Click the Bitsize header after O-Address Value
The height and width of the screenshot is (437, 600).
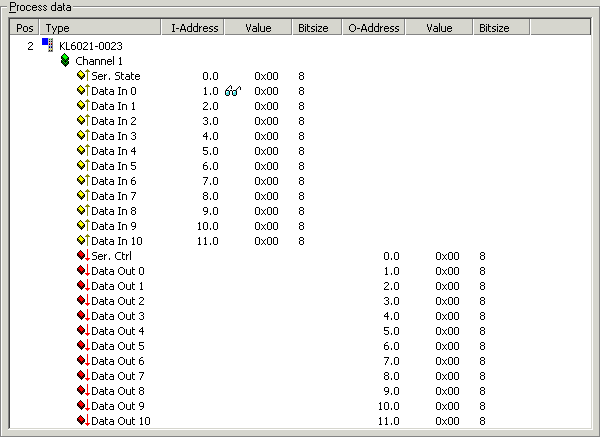(x=502, y=28)
